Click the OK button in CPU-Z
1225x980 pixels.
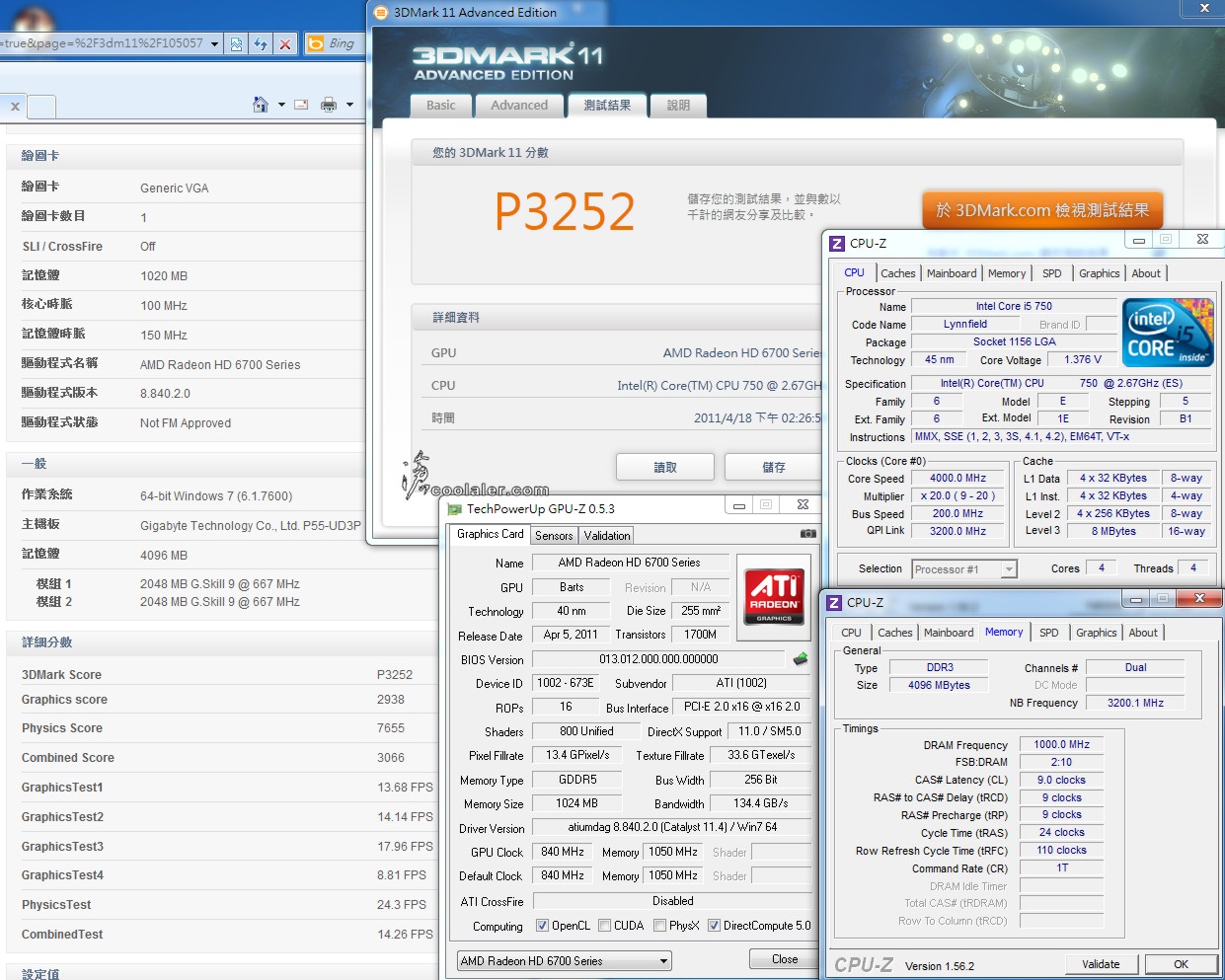1181,964
